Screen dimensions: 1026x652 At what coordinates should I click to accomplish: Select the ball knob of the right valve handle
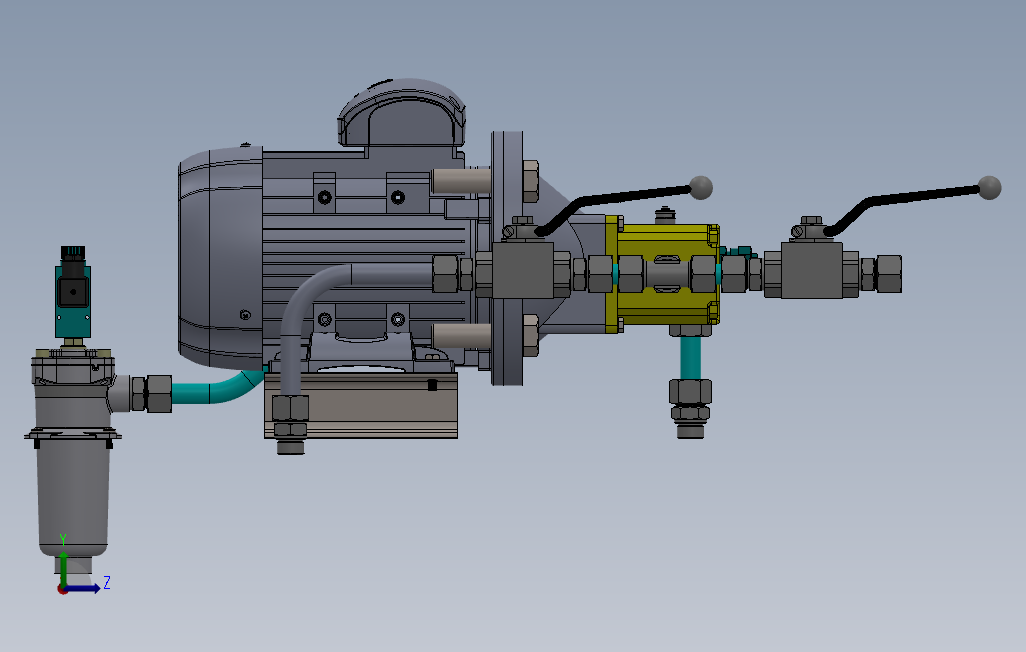coord(989,188)
